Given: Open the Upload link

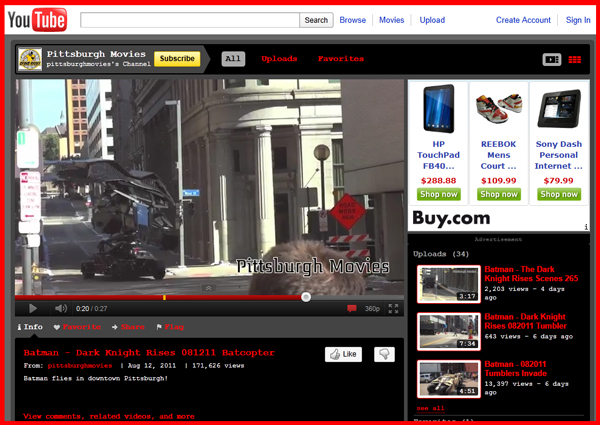Looking at the screenshot, I should click(432, 20).
